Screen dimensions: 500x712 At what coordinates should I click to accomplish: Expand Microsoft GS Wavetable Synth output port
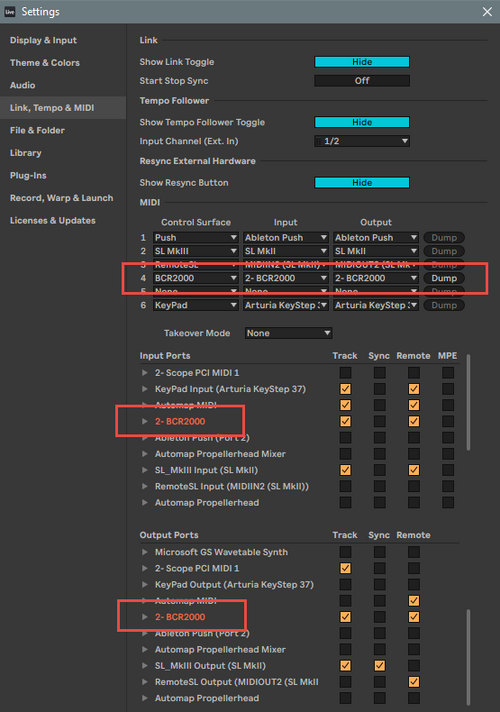145,552
